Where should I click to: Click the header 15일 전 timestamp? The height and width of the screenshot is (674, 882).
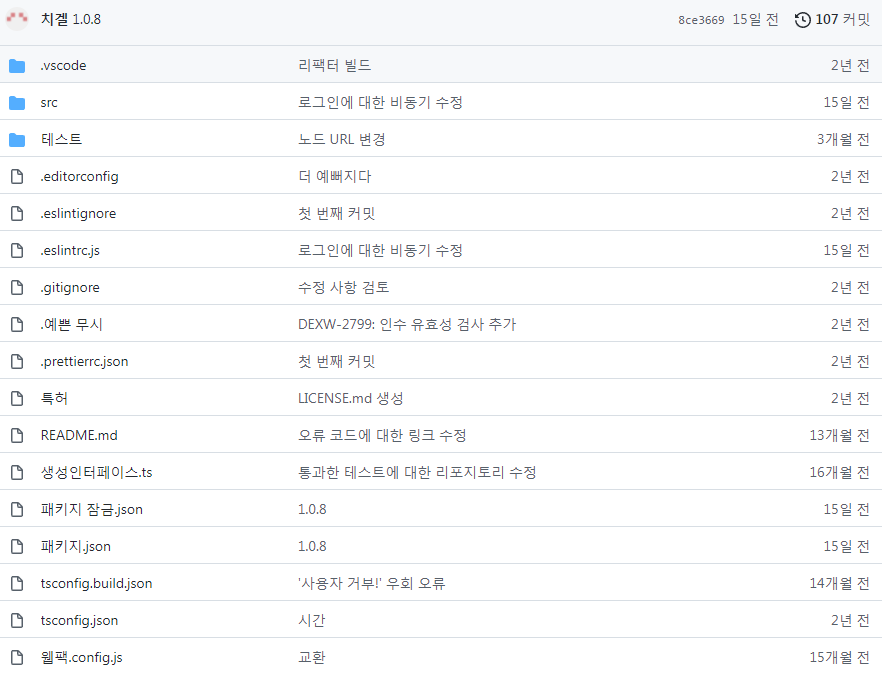[x=755, y=20]
